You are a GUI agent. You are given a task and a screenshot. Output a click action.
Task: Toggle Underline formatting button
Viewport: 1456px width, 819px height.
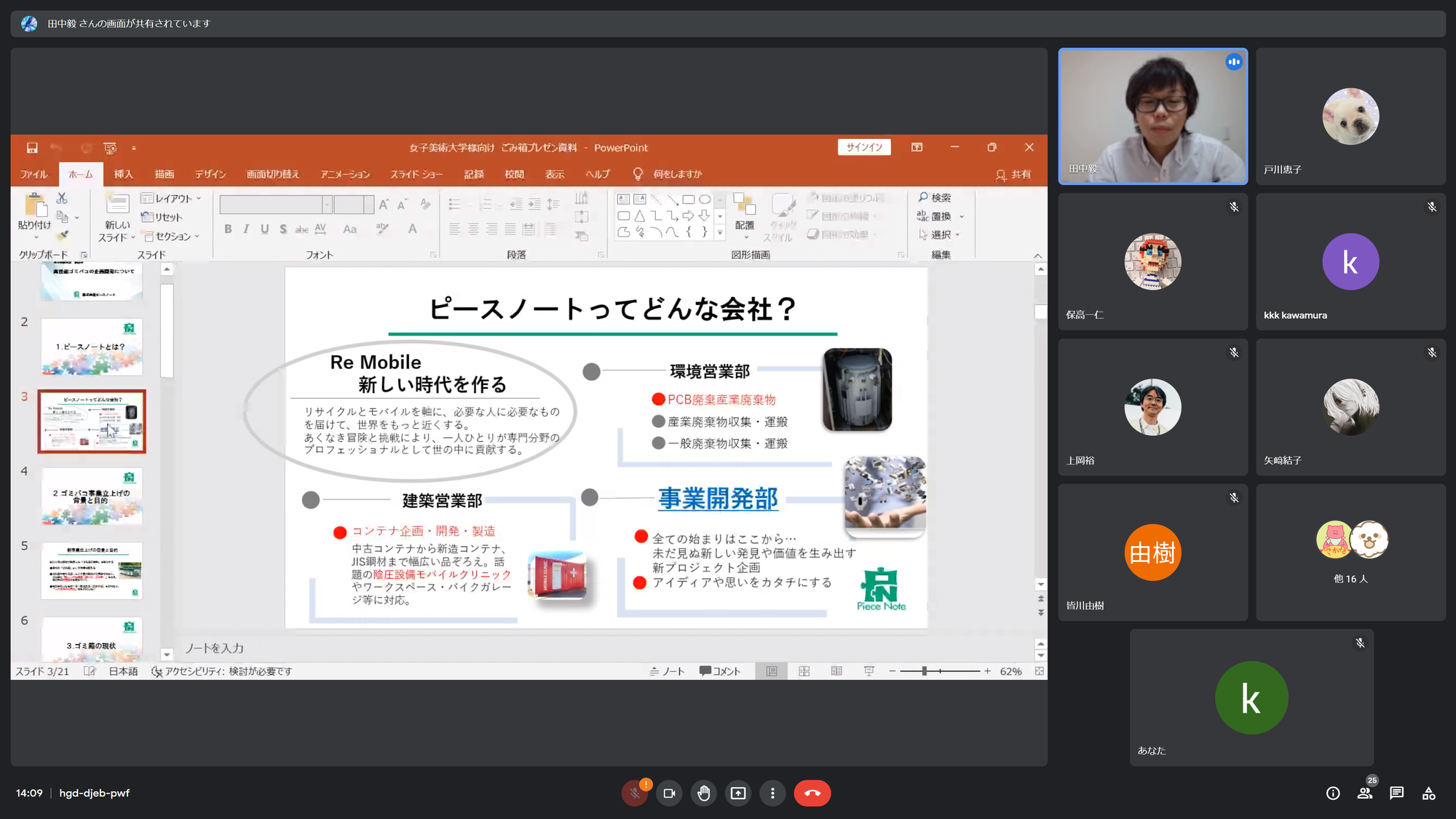point(264,229)
